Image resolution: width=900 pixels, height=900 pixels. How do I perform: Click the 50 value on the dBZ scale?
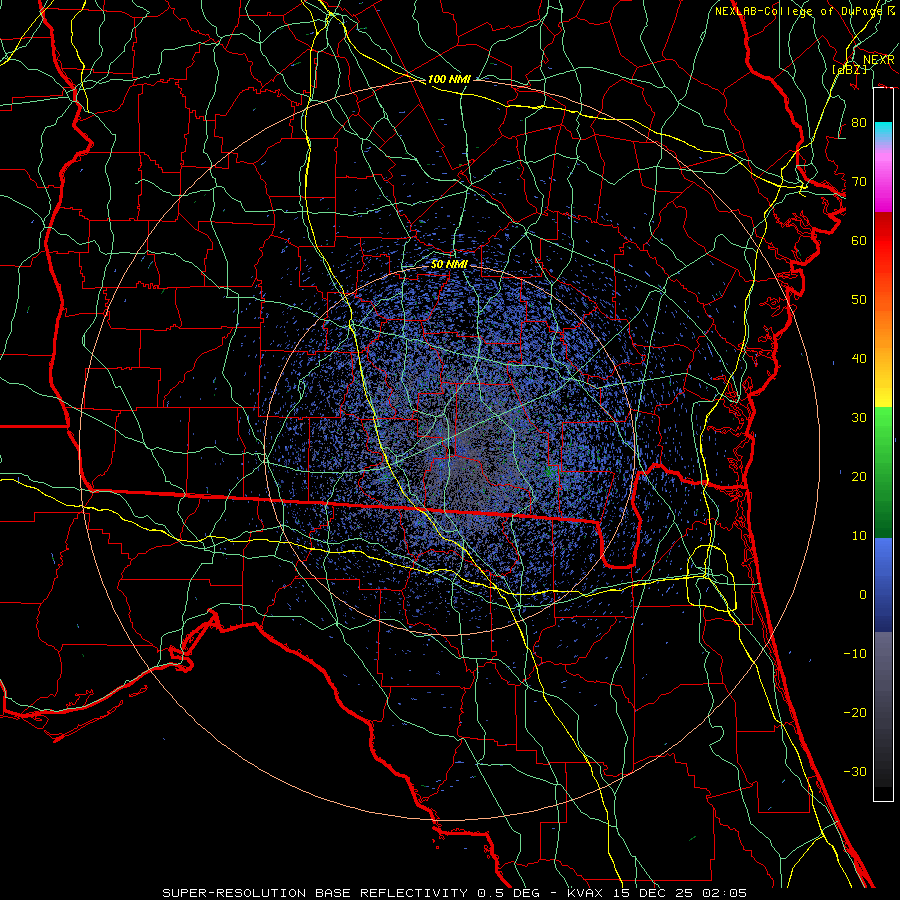click(x=859, y=300)
